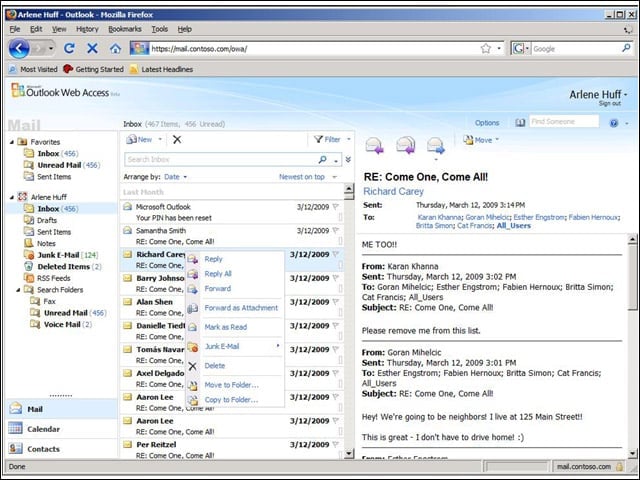
Task: Click the Google search magnifier icon
Action: 626,48
